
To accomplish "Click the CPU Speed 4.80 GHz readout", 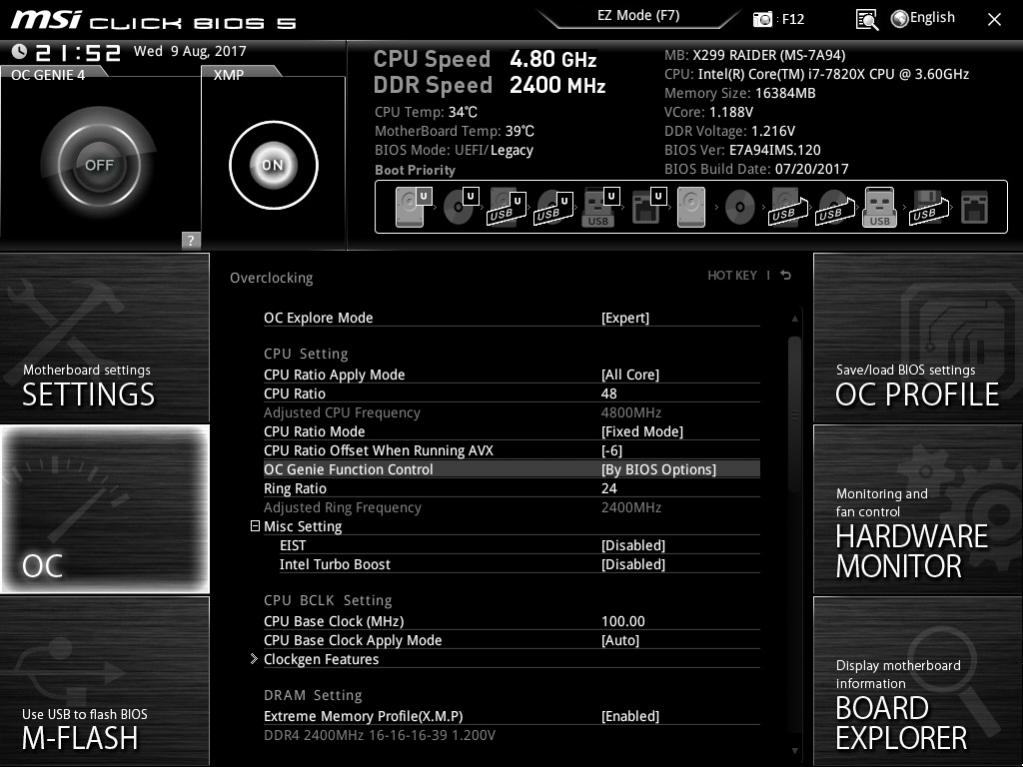I will point(485,59).
